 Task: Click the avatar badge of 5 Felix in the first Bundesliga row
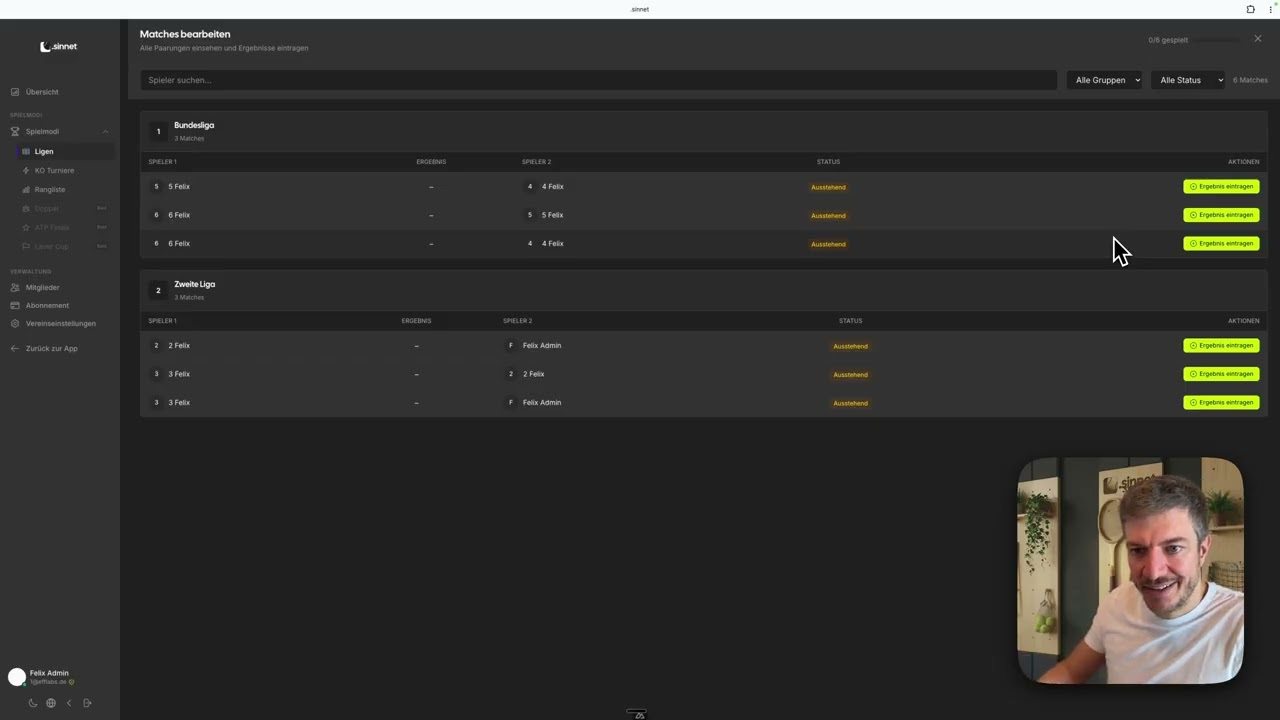[x=156, y=186]
